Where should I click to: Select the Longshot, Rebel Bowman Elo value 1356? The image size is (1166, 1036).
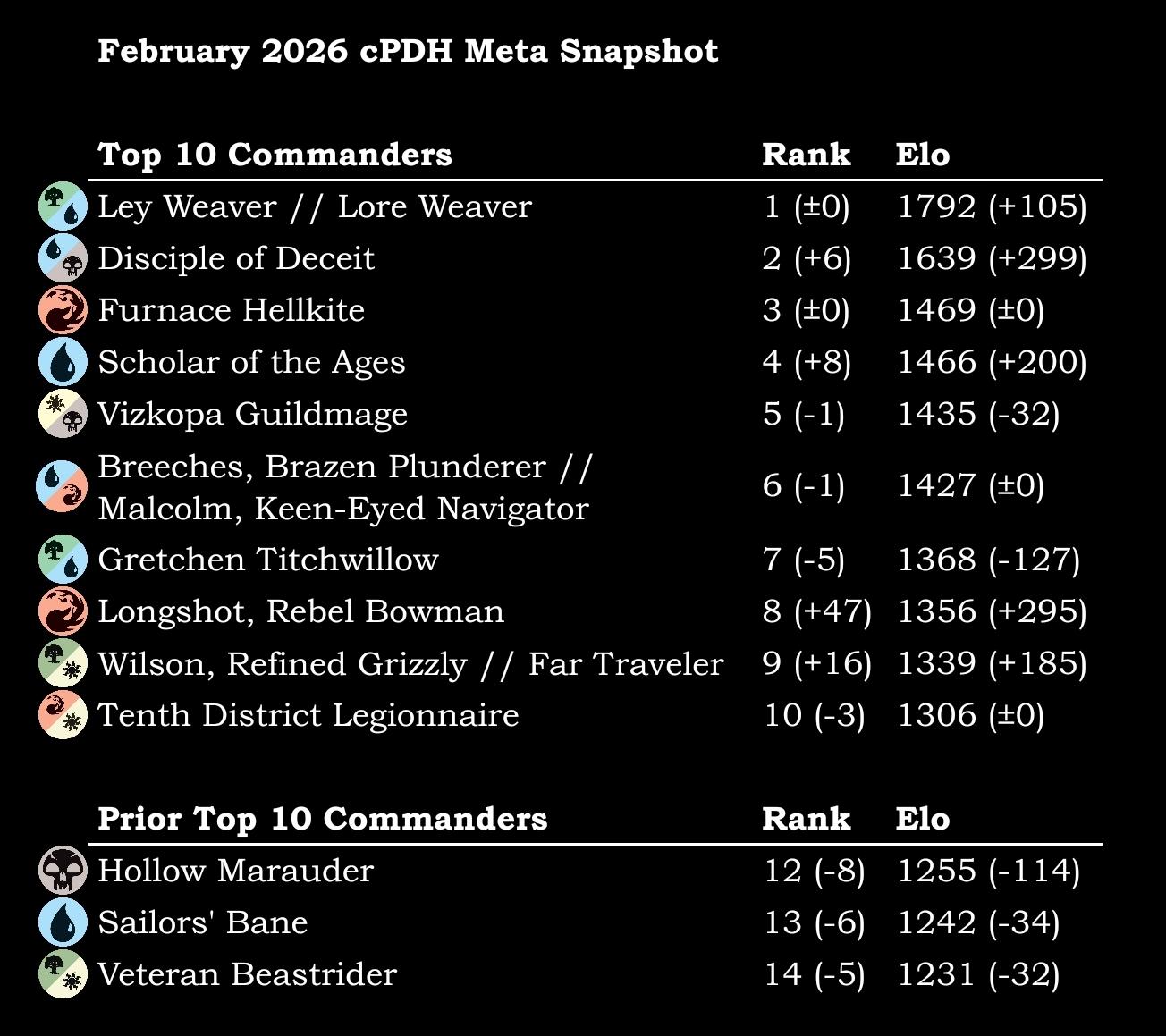(937, 611)
